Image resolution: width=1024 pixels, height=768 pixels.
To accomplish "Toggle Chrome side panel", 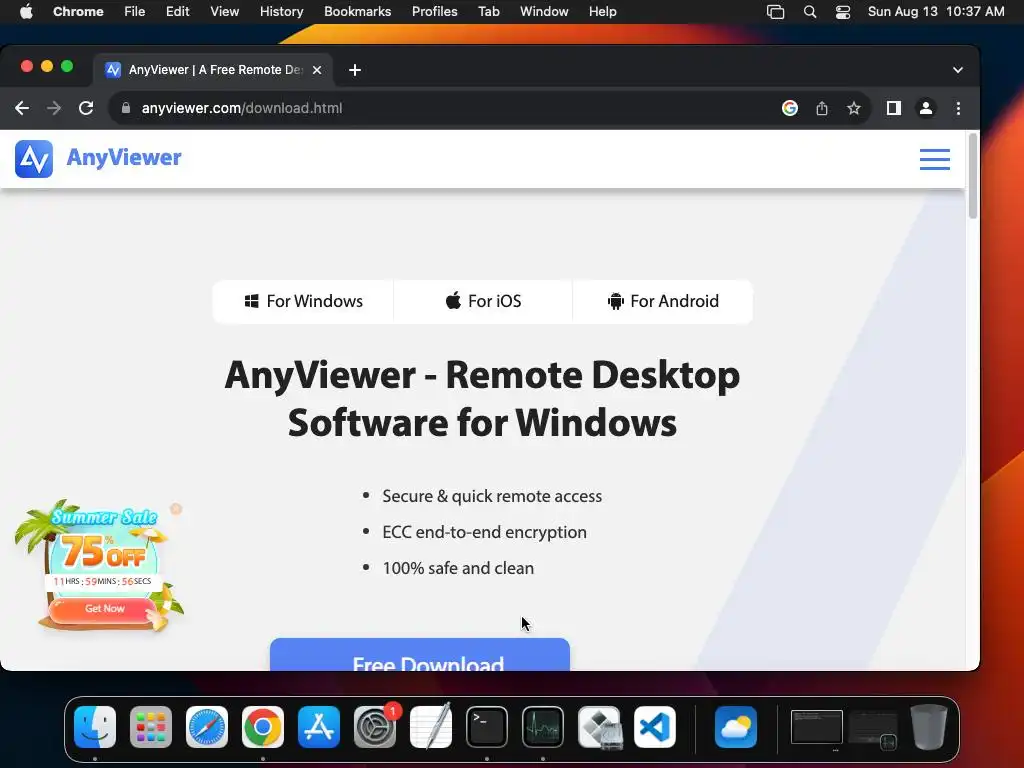I will (x=893, y=108).
